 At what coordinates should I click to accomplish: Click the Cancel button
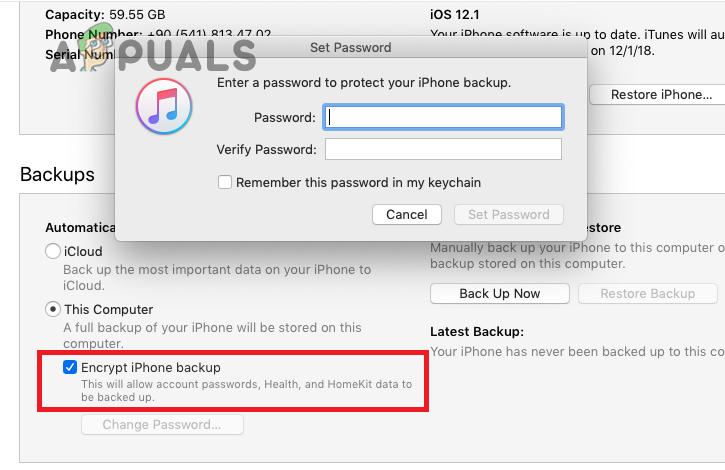(406, 215)
